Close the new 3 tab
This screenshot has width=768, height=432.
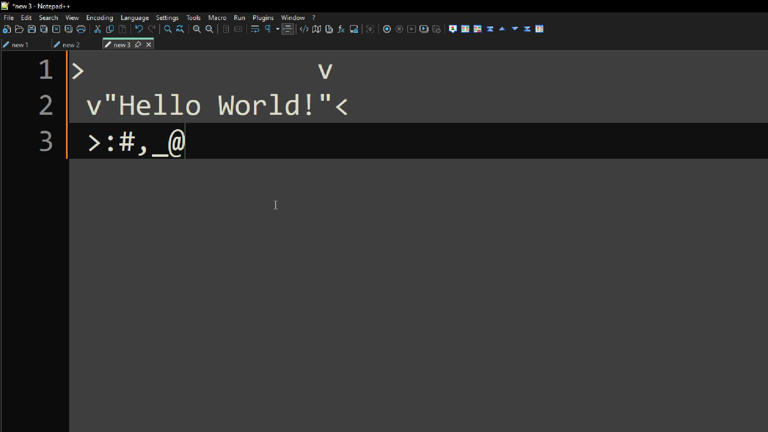point(148,45)
